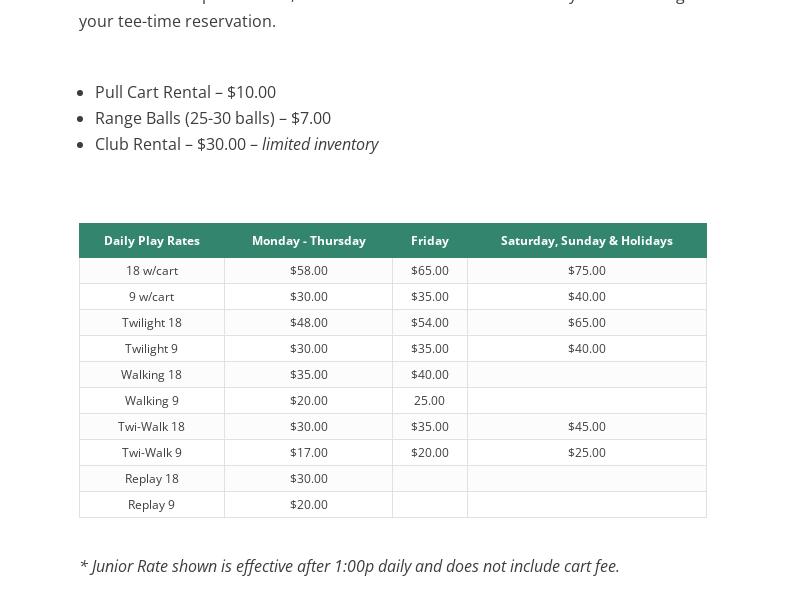Select the Range Balls price line
Screen dimensions: 785x589
point(213,118)
